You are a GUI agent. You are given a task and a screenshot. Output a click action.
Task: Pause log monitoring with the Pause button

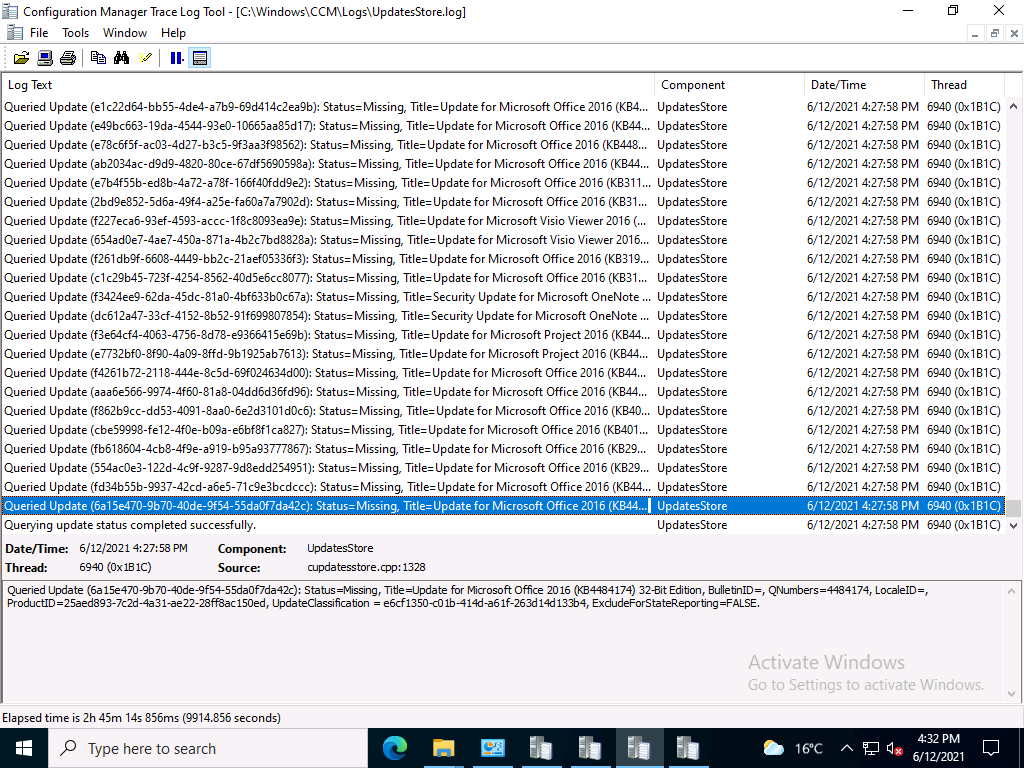pyautogui.click(x=176, y=58)
